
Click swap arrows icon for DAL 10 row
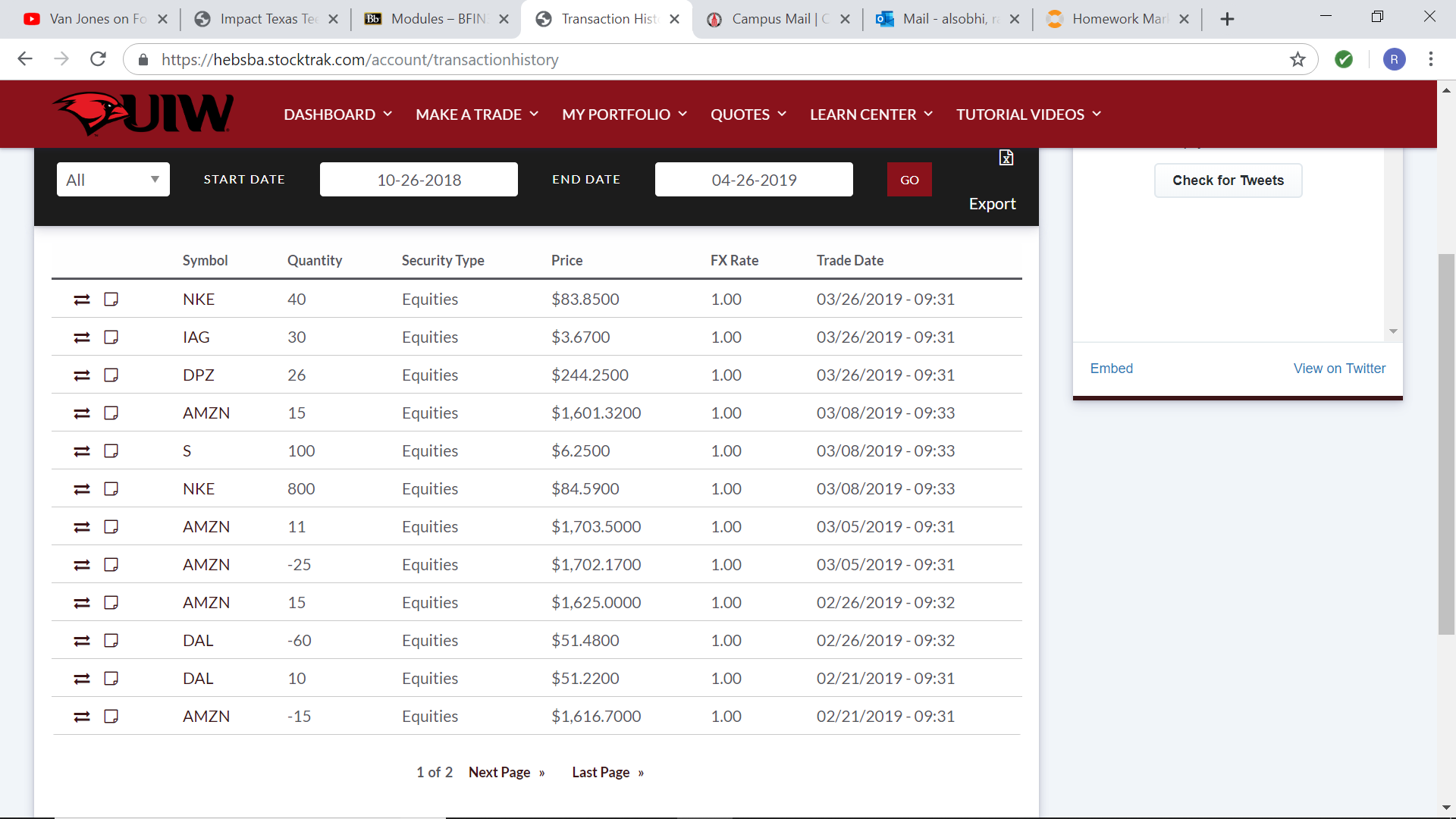click(x=82, y=679)
